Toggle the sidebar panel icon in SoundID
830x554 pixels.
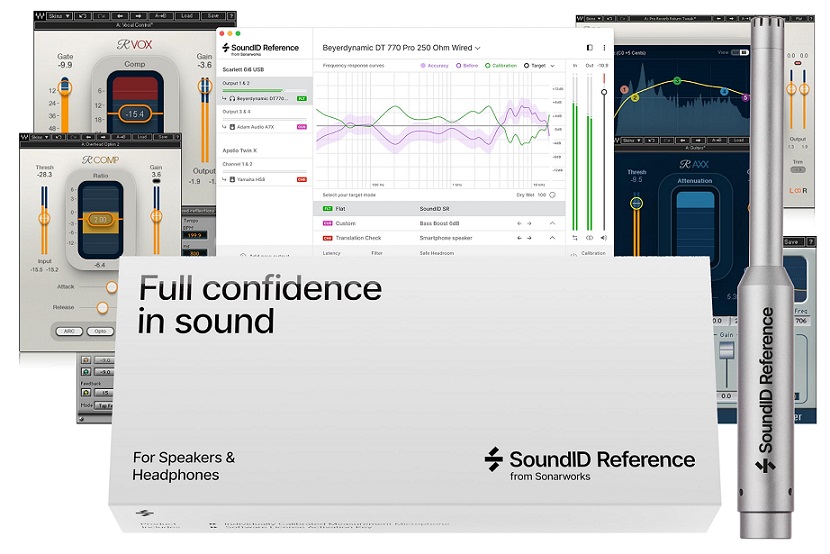(x=590, y=48)
